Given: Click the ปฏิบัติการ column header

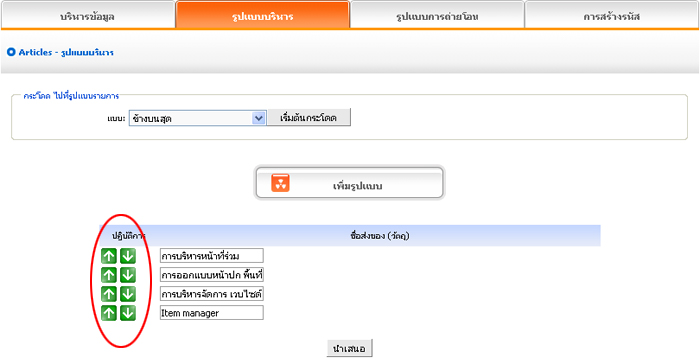Looking at the screenshot, I should [x=129, y=236].
